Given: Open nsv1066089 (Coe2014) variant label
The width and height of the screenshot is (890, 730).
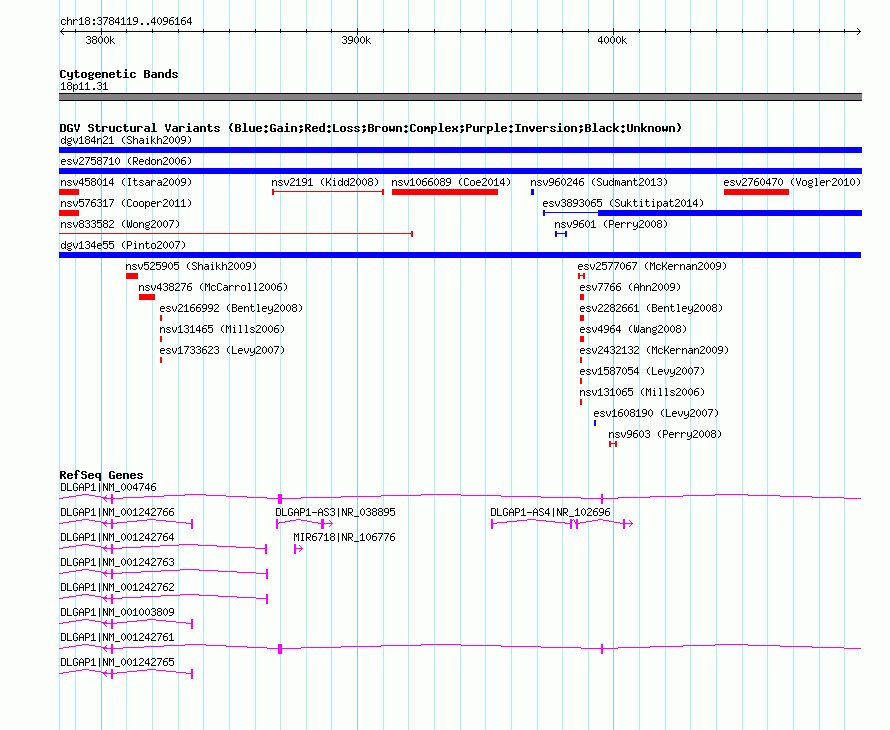Looking at the screenshot, I should pos(451,182).
